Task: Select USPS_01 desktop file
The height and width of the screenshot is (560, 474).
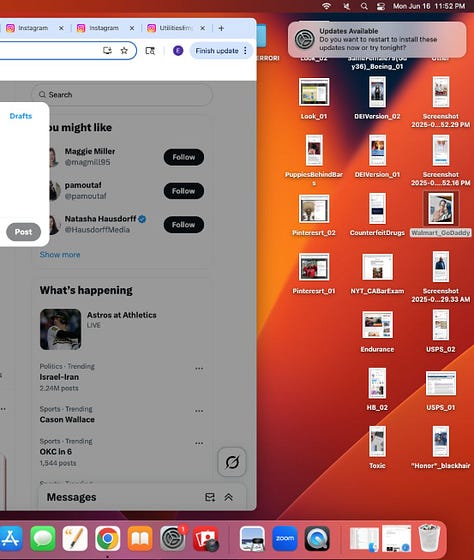Action: 440,390
